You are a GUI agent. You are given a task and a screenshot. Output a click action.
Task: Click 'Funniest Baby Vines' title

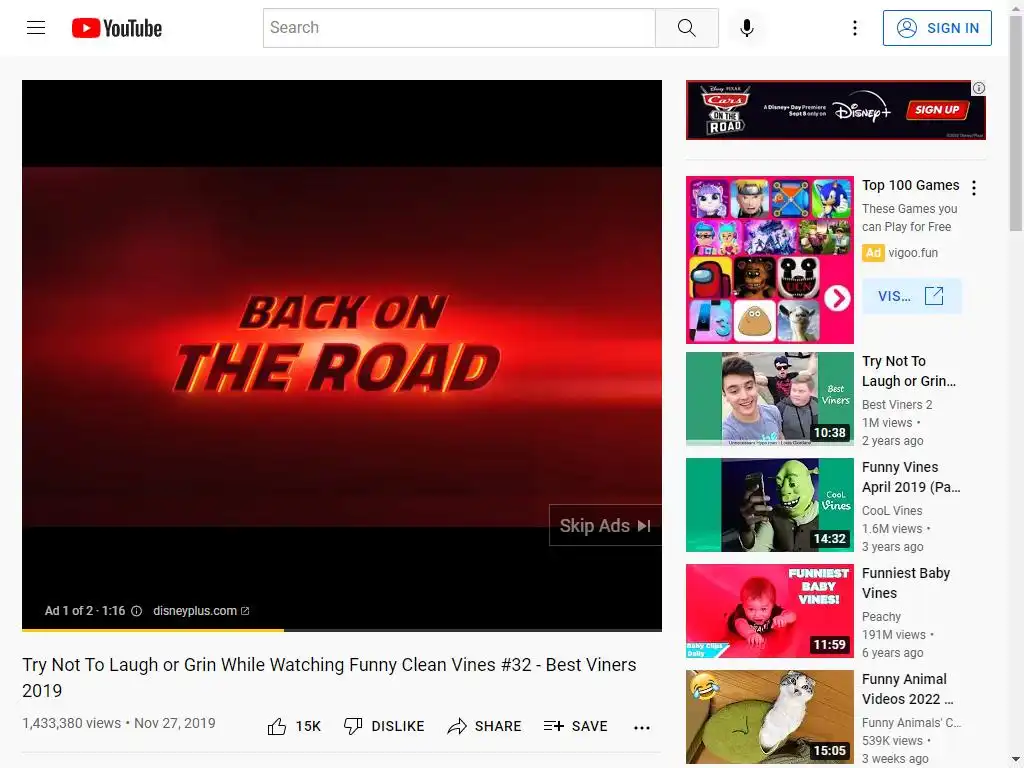906,583
